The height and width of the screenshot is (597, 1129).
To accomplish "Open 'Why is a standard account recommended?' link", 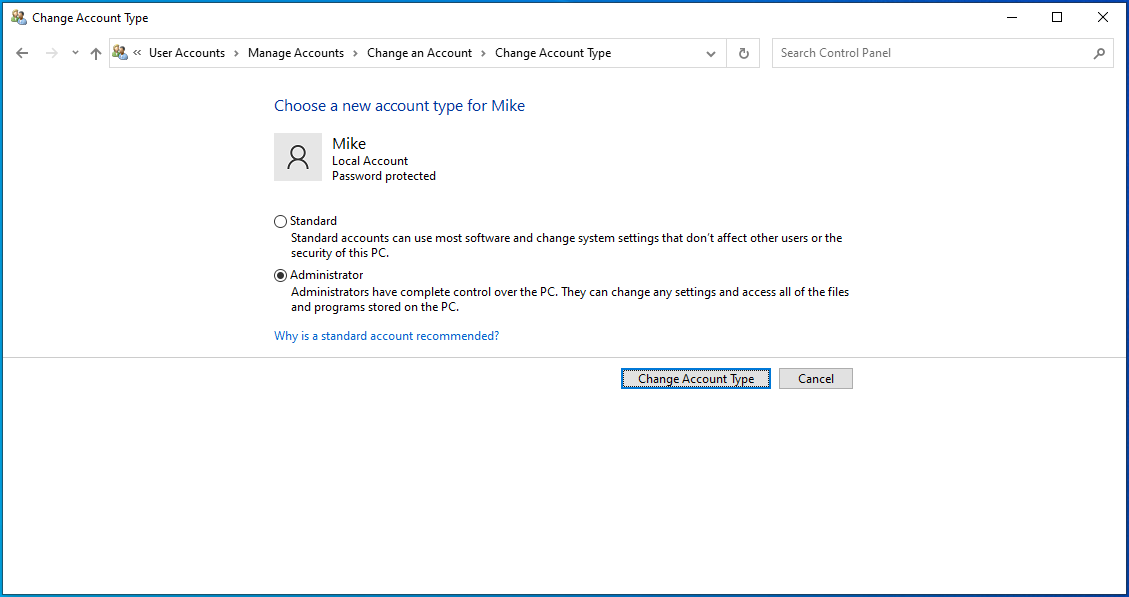I will coord(386,336).
